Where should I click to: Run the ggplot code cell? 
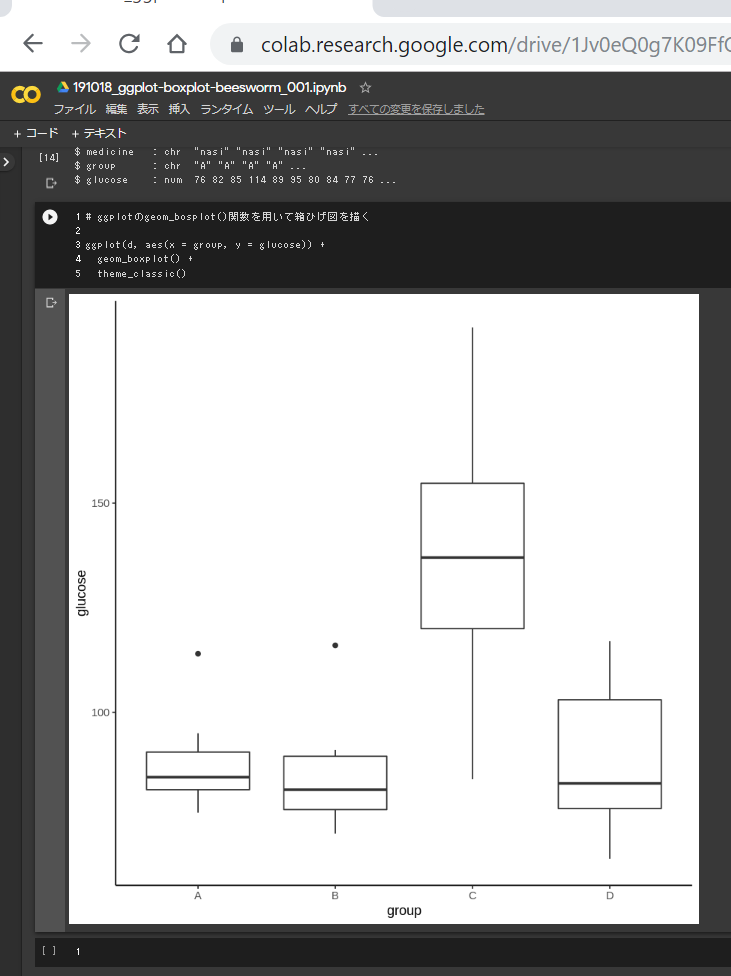(50, 217)
